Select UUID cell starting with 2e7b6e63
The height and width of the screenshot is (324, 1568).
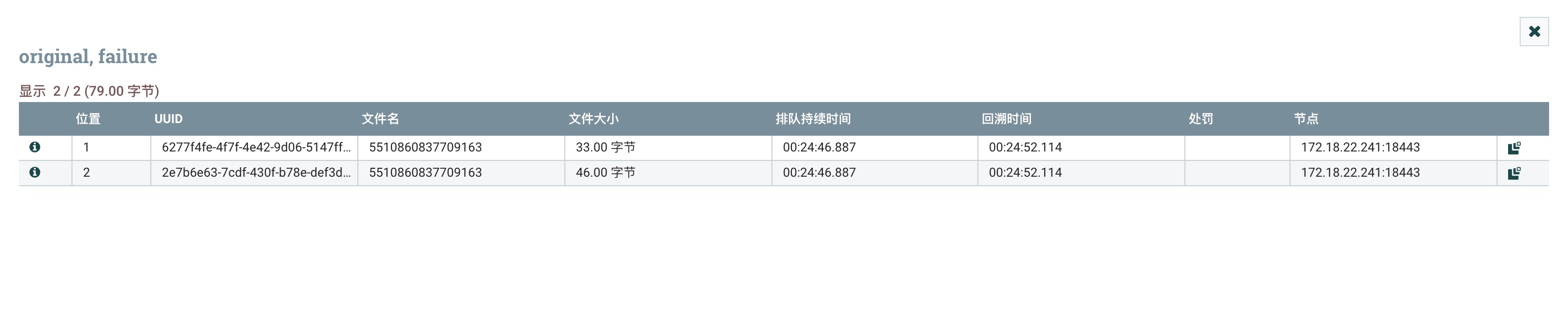(254, 173)
